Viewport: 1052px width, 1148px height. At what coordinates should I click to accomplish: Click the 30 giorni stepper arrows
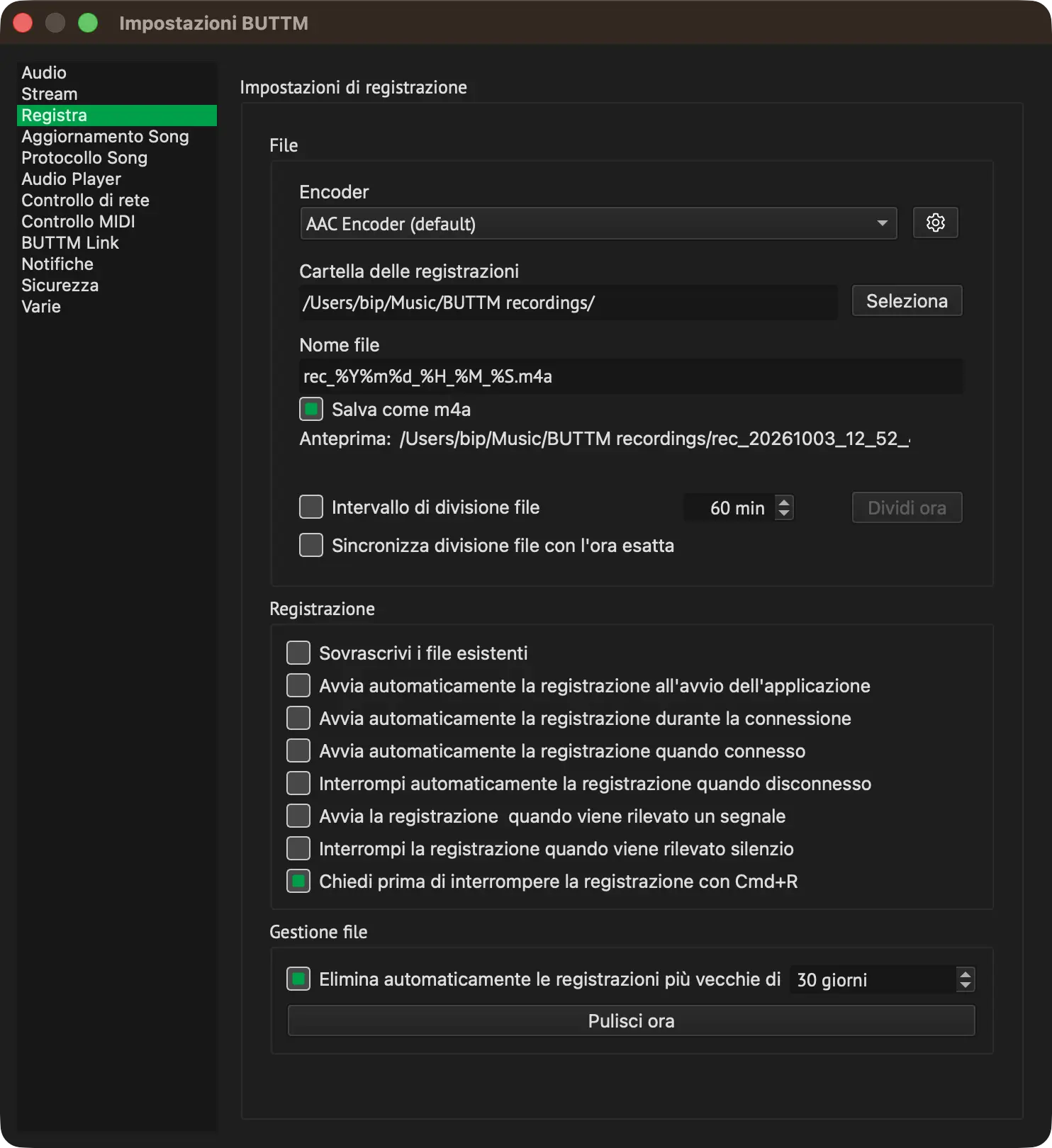point(966,979)
